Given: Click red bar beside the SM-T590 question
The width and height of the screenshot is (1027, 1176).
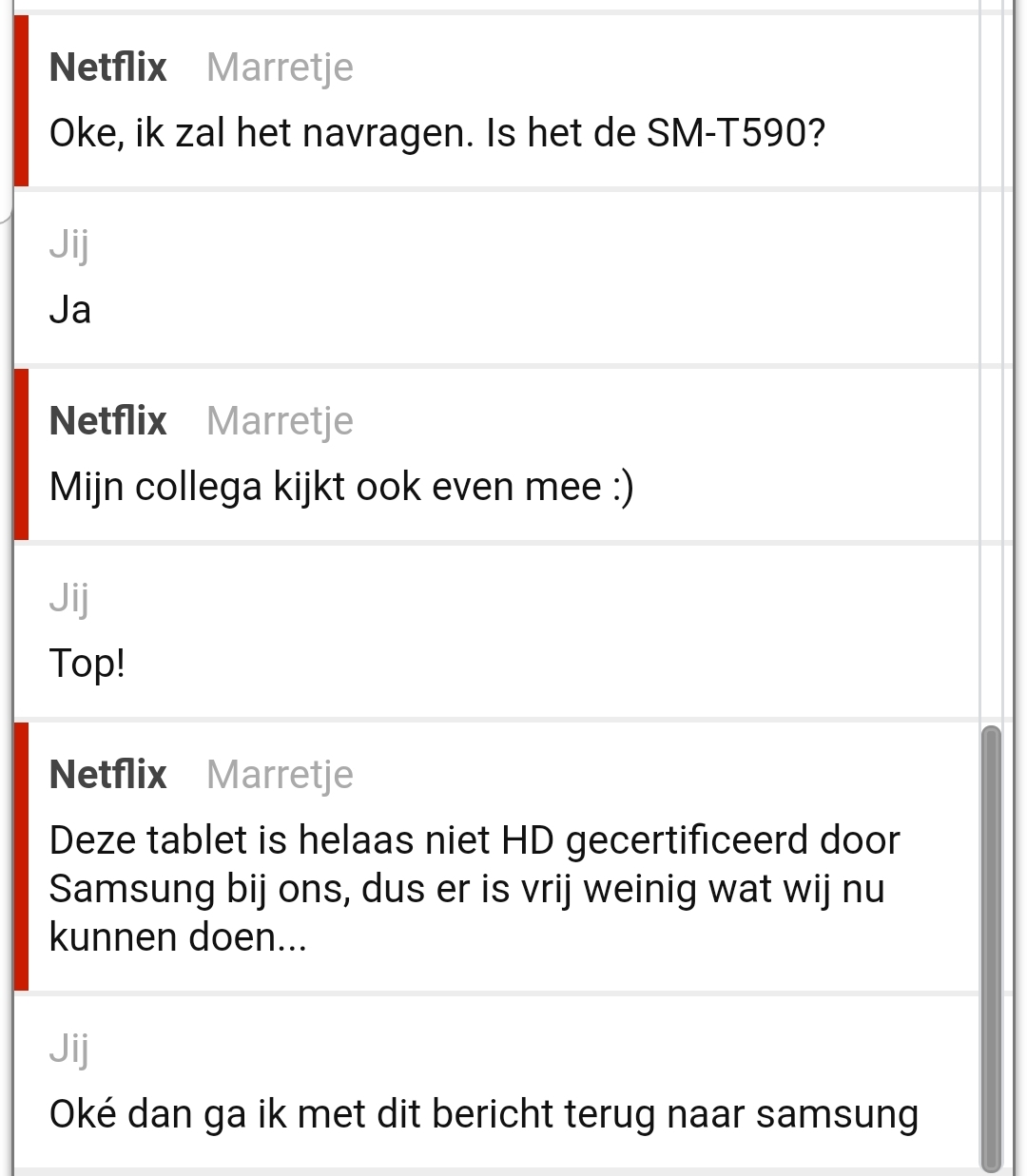Looking at the screenshot, I should tap(21, 100).
